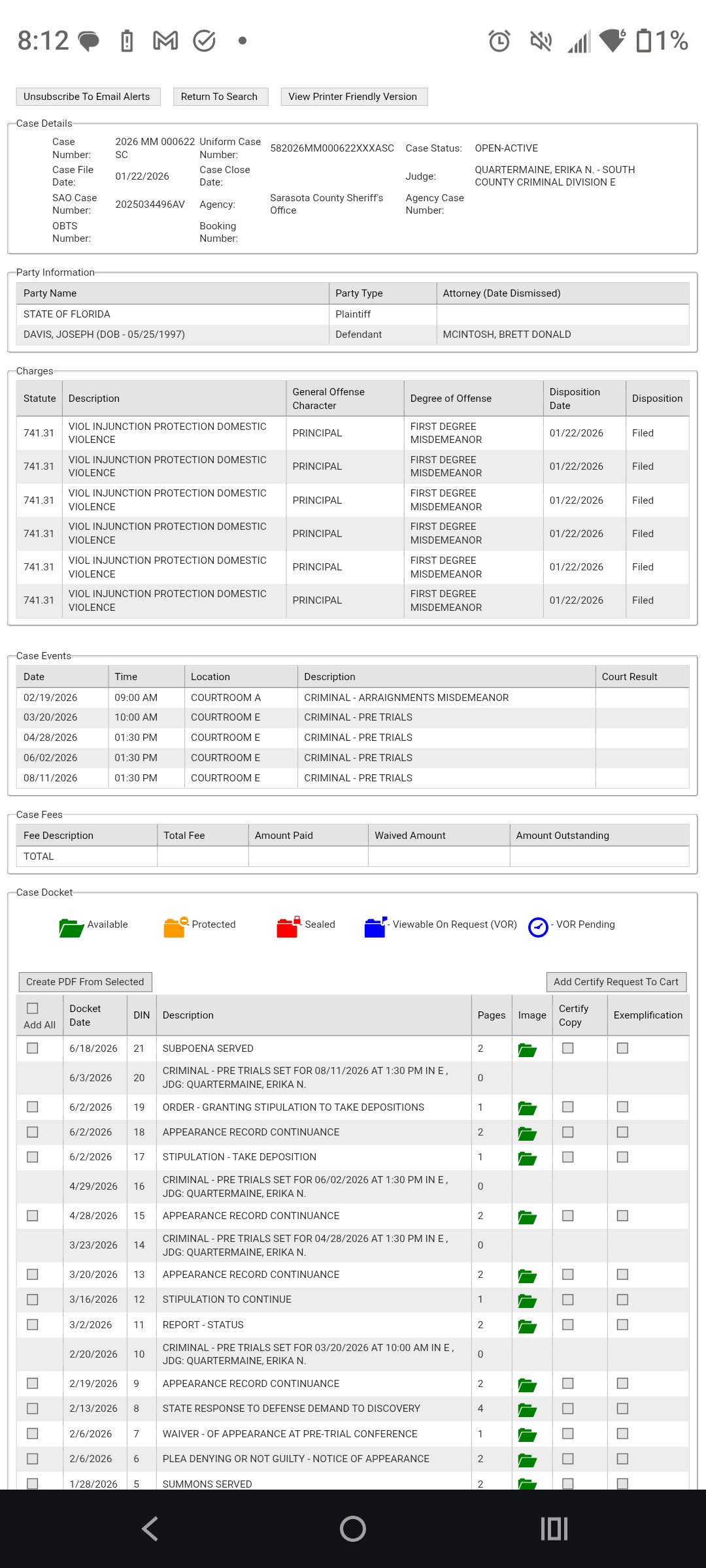Viewport: 706px width, 1568px height.
Task: Click Create PDF From Selected button
Action: coord(85,982)
